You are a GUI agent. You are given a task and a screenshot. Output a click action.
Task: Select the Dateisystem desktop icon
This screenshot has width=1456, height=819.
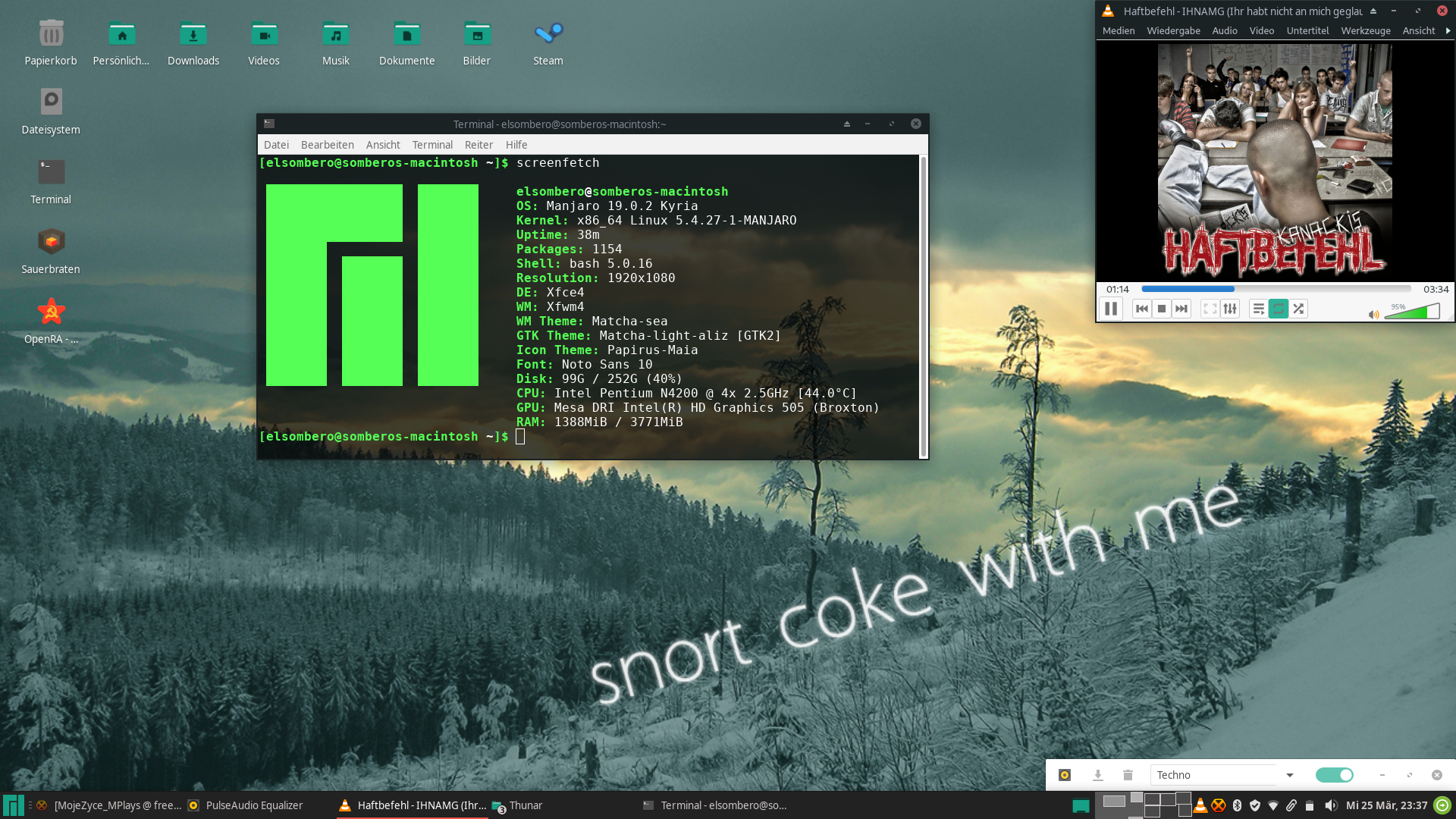click(x=51, y=111)
